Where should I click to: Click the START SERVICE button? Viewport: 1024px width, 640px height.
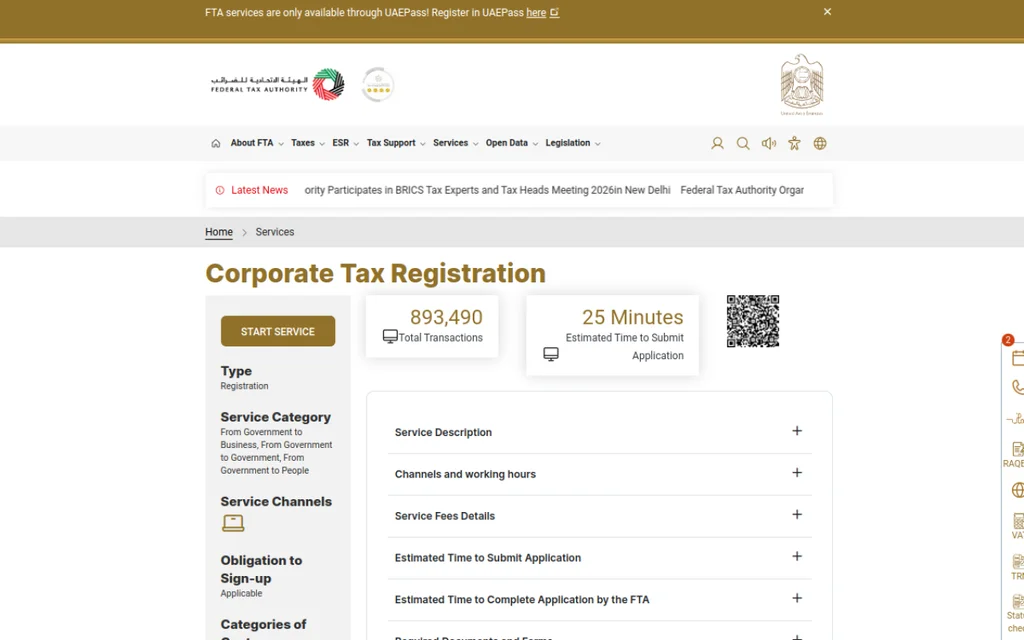pos(278,331)
